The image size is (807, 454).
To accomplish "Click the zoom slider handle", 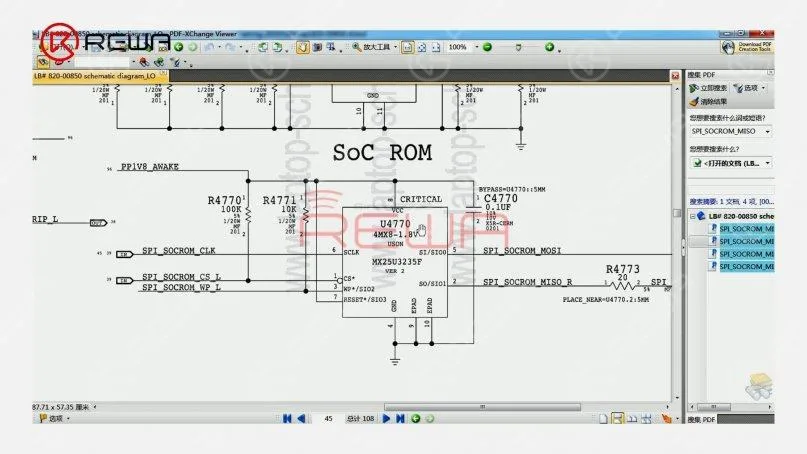I will (518, 47).
